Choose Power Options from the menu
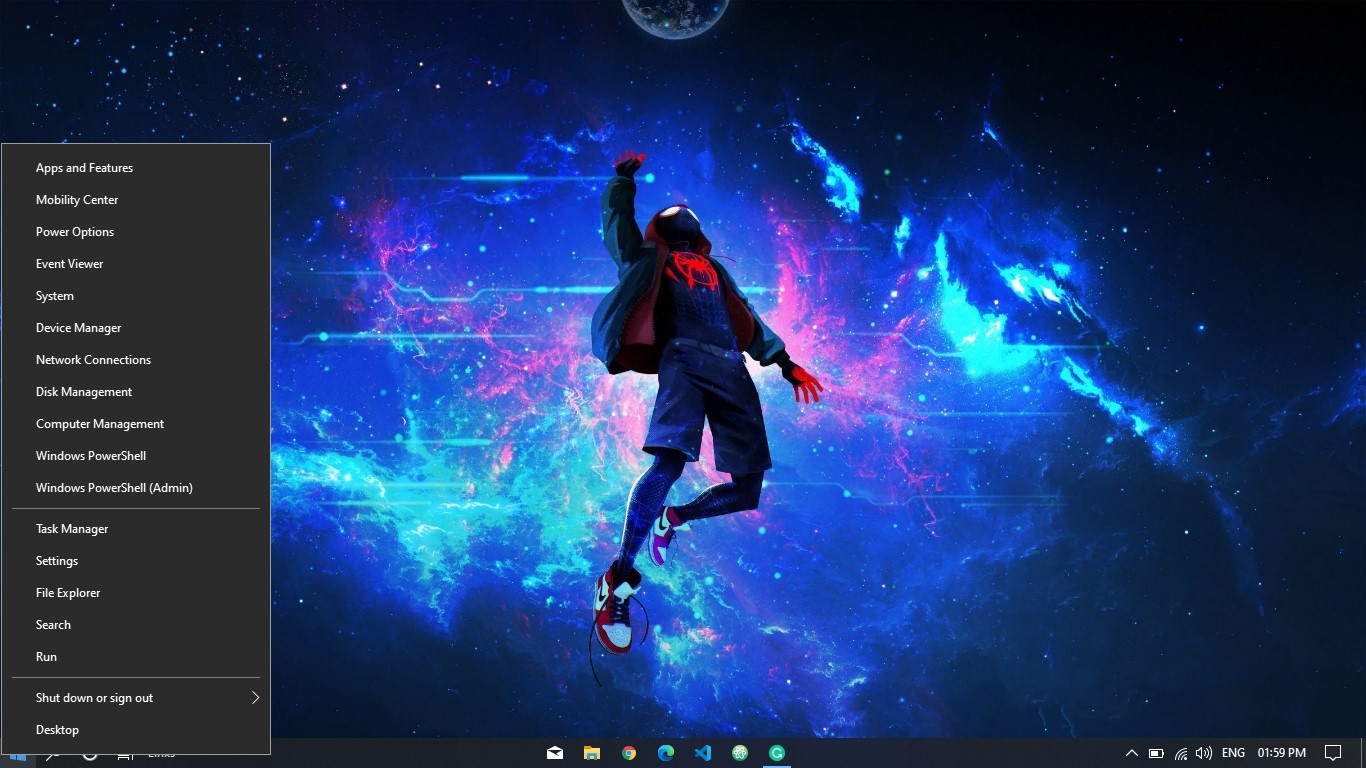The width and height of the screenshot is (1366, 768). [x=136, y=232]
